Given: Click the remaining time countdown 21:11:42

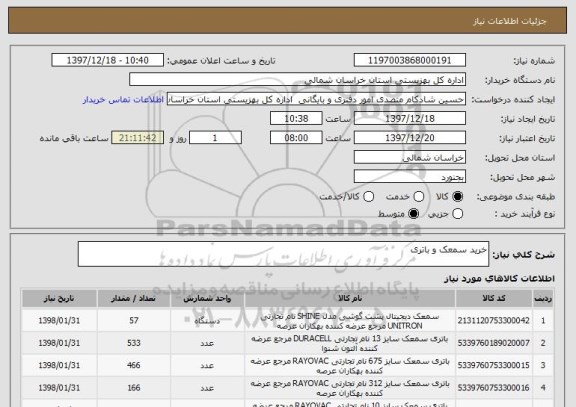Looking at the screenshot, I should point(137,138).
